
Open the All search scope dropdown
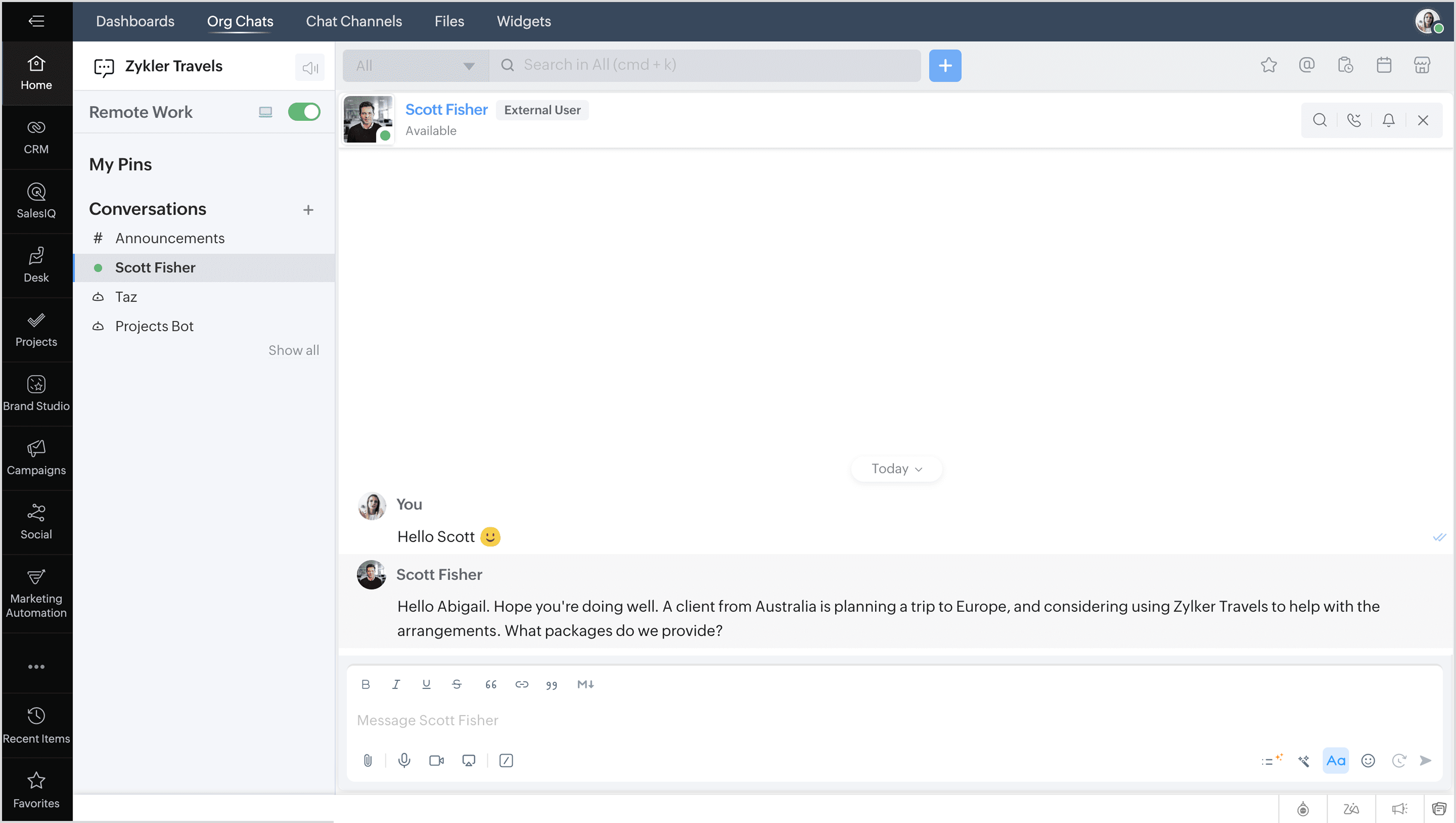coord(415,65)
